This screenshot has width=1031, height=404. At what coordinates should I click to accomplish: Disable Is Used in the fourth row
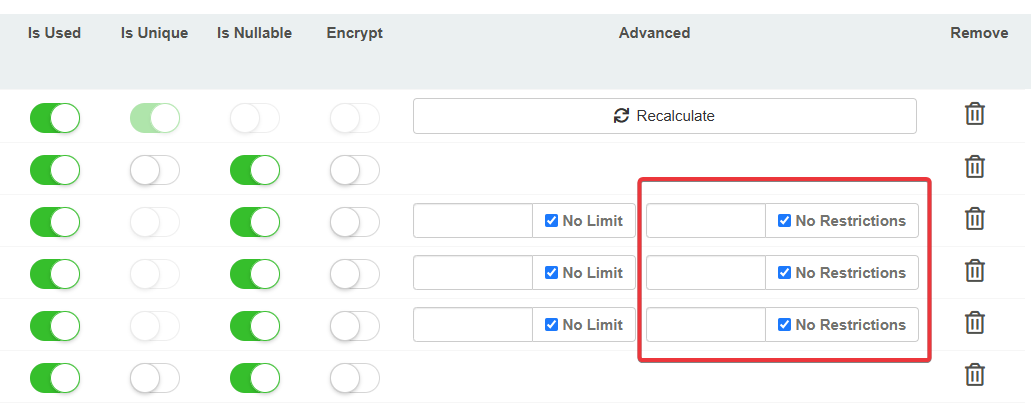point(55,274)
